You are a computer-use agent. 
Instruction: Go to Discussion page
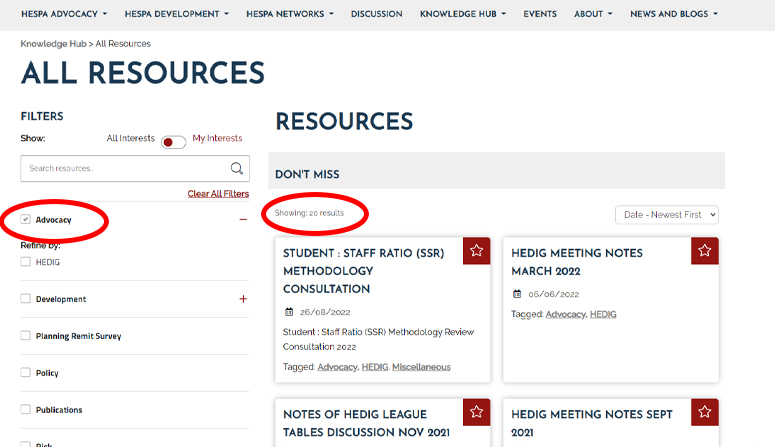377,14
